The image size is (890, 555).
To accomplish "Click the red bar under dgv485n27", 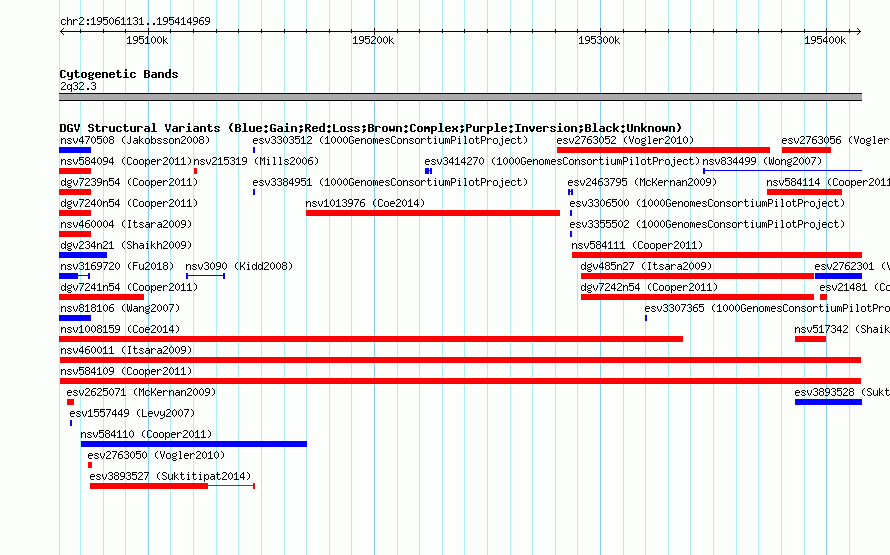I will click(697, 276).
